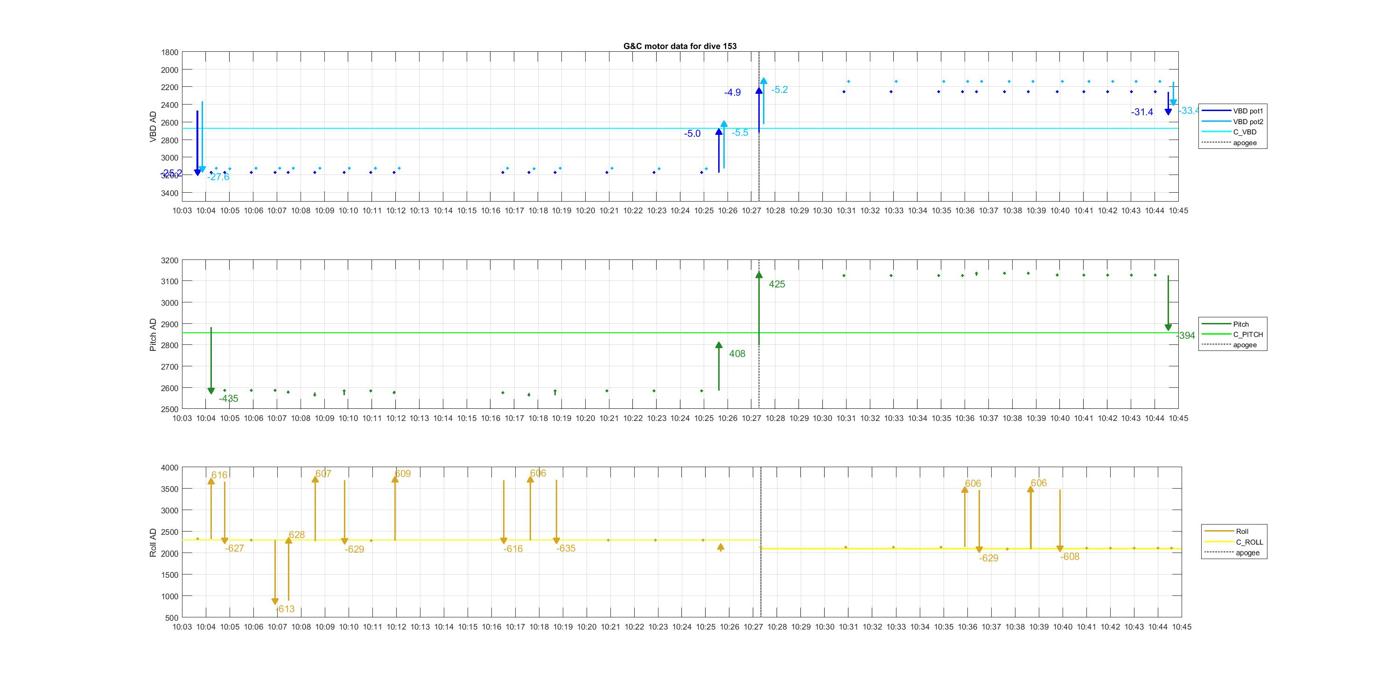Click the Roll arrow labeled -608

coord(1060,522)
